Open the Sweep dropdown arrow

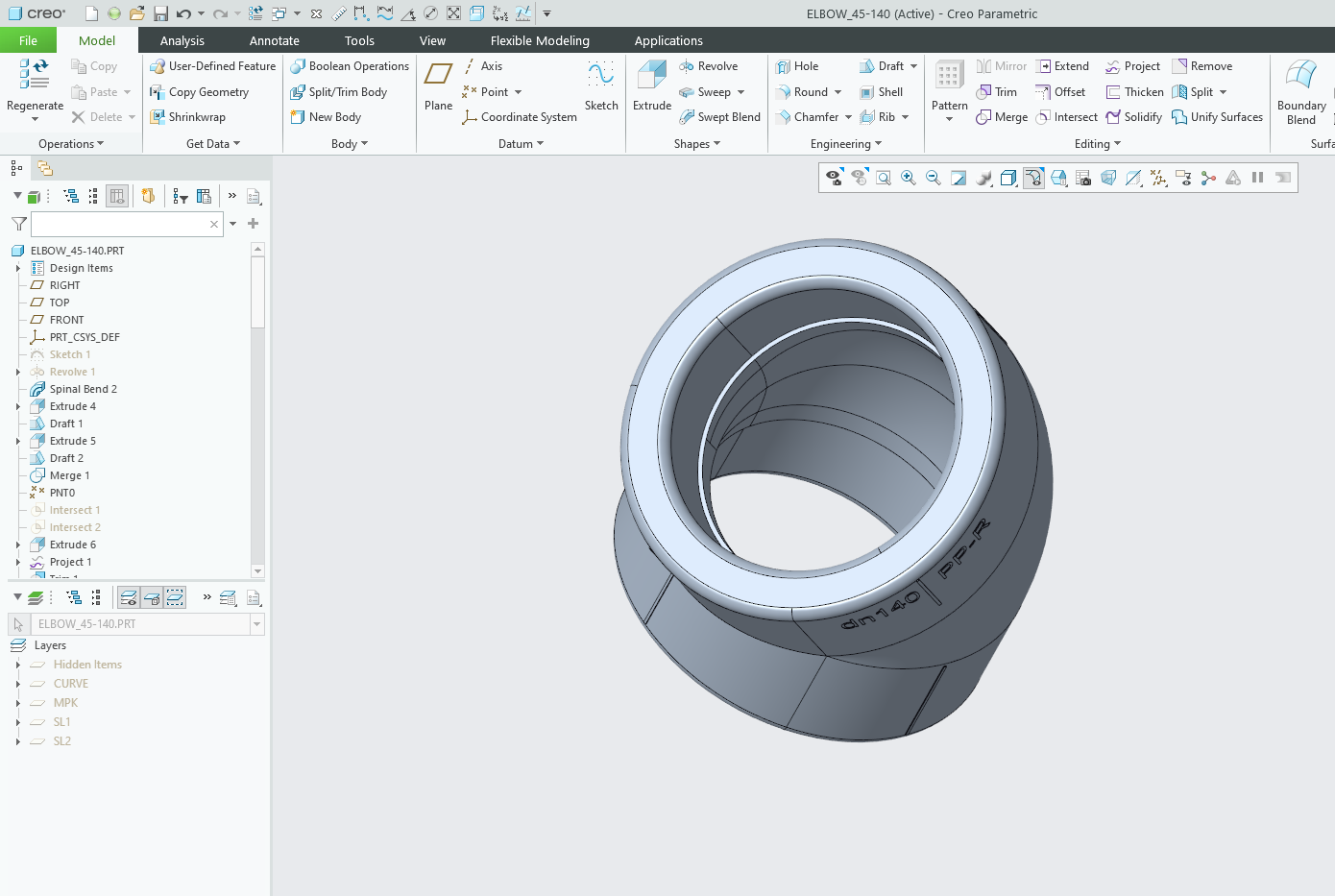pos(741,93)
